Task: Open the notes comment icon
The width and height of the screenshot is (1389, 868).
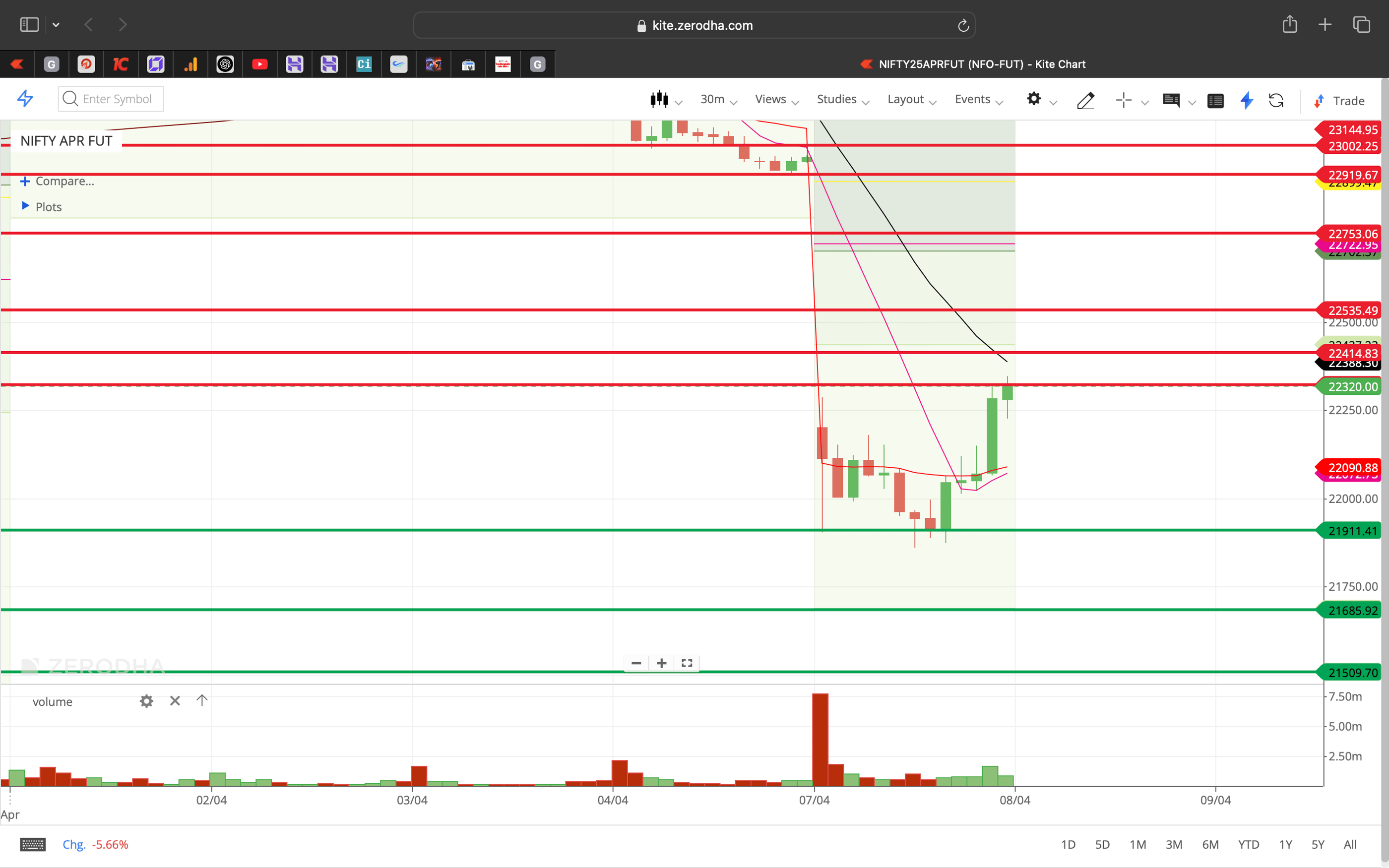Action: (1172, 101)
